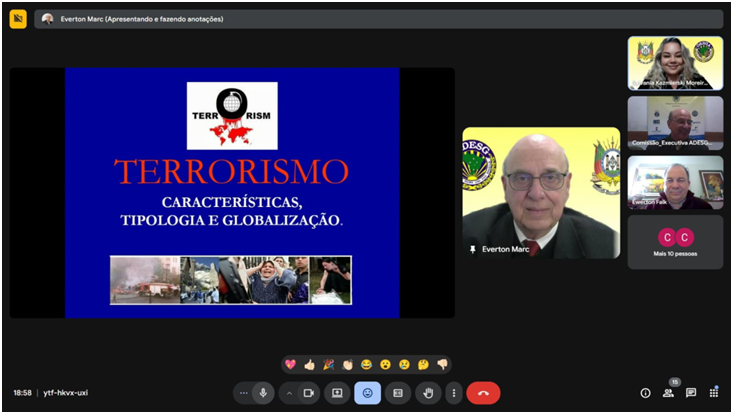Turn off the camera
This screenshot has width=733, height=414.
[x=309, y=393]
